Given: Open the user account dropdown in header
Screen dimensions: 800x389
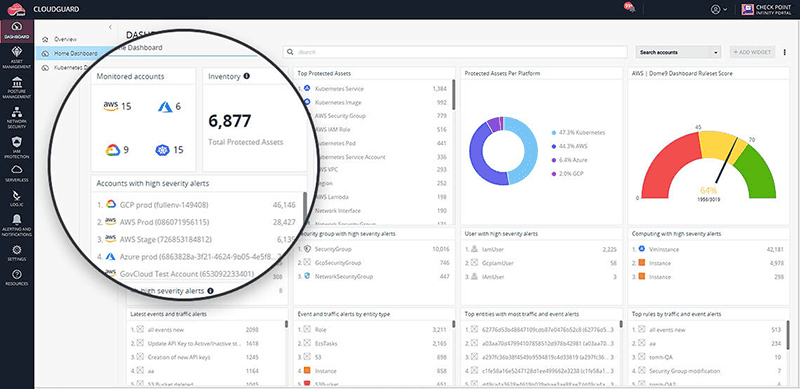Looking at the screenshot, I should click(719, 9).
